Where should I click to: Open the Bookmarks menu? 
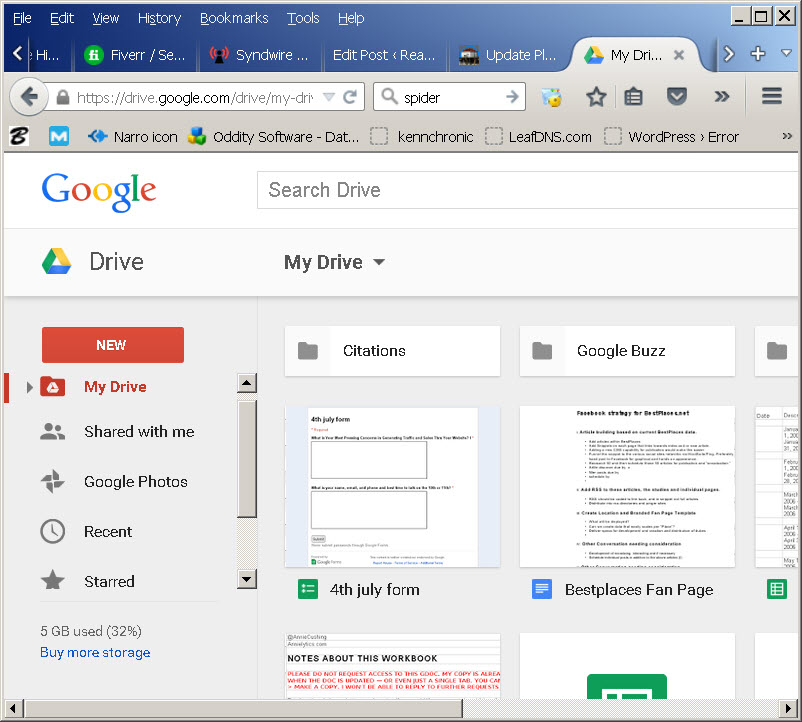[234, 18]
